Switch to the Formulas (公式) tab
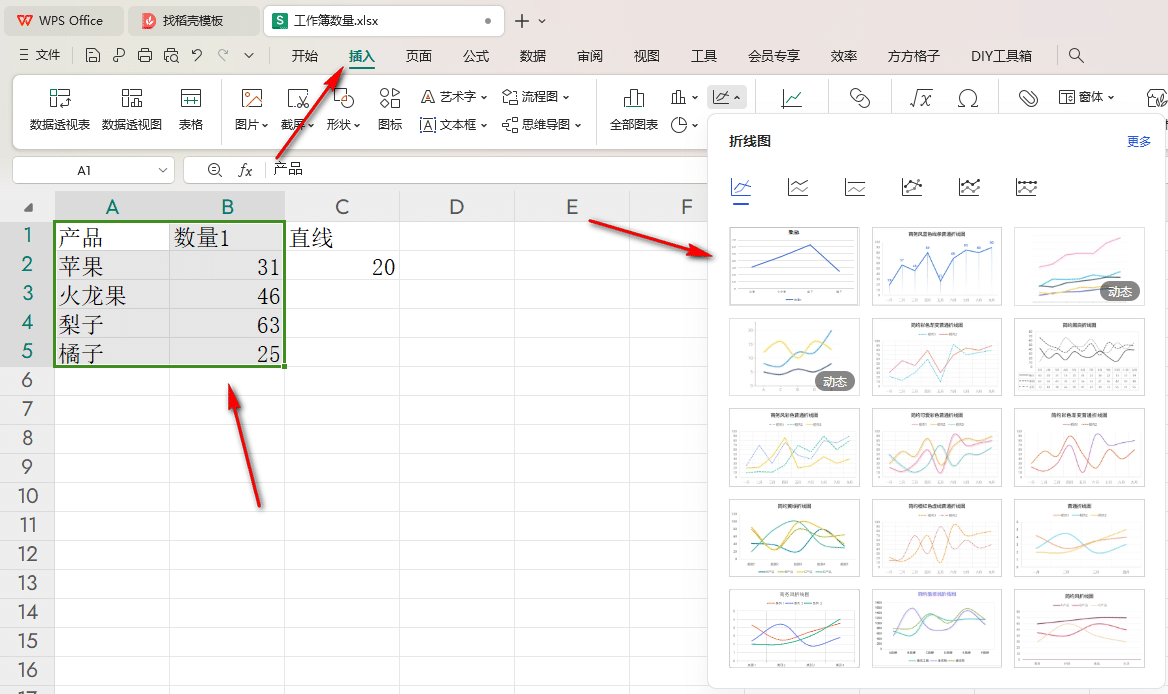 tap(476, 56)
